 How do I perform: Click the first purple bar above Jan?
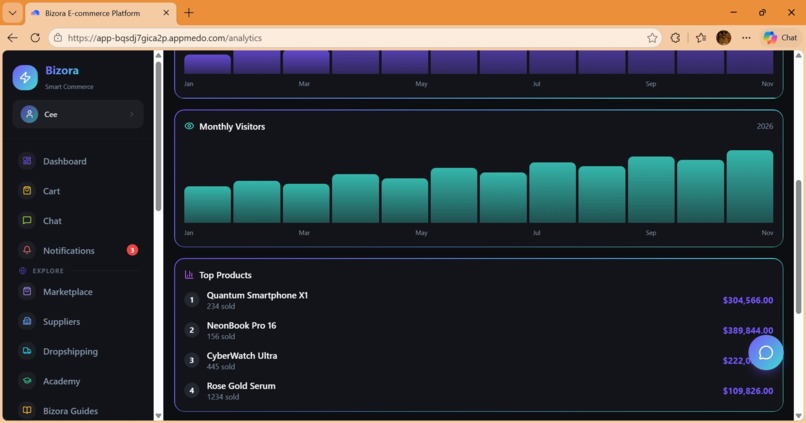tap(207, 64)
